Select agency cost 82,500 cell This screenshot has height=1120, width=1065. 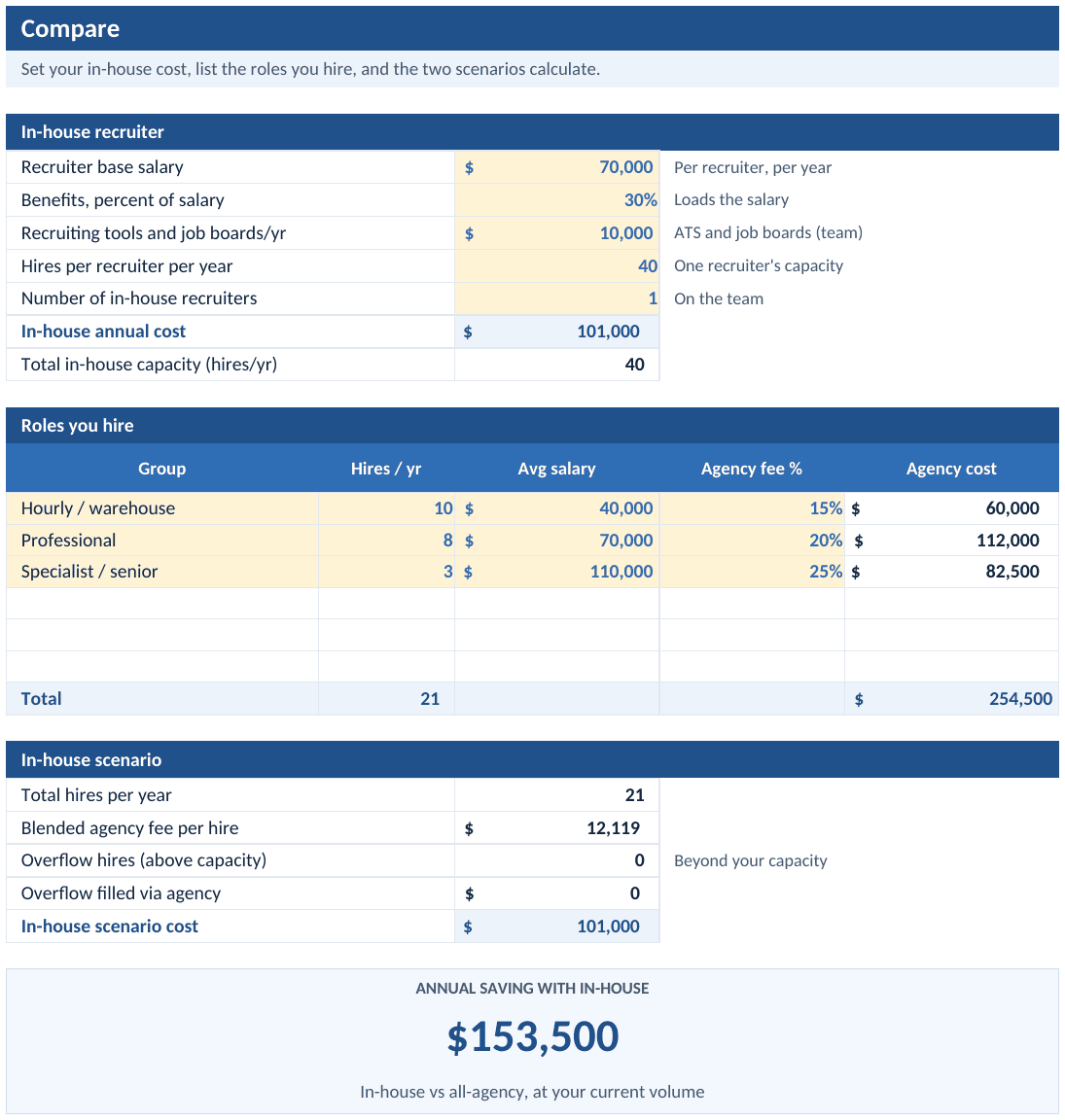coord(951,572)
